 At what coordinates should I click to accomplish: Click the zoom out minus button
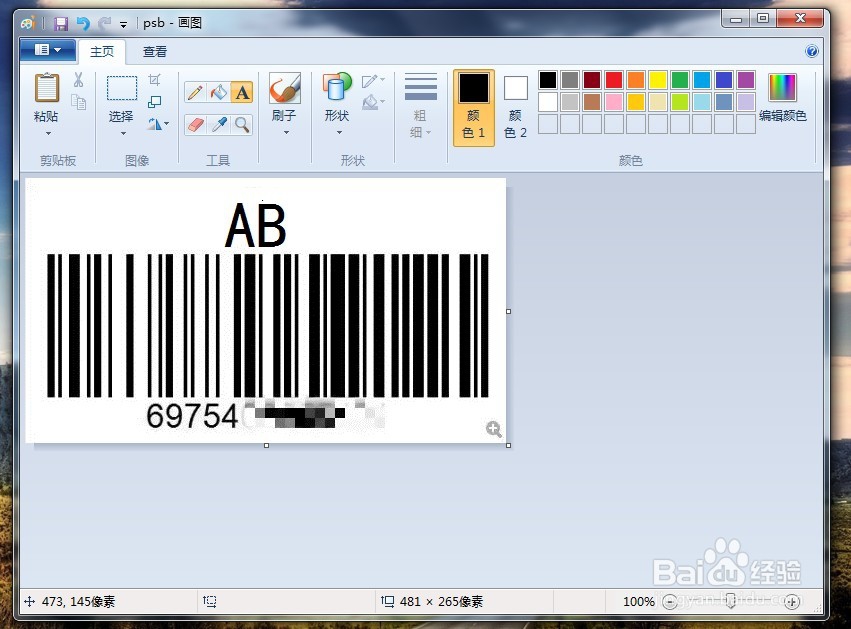(670, 601)
